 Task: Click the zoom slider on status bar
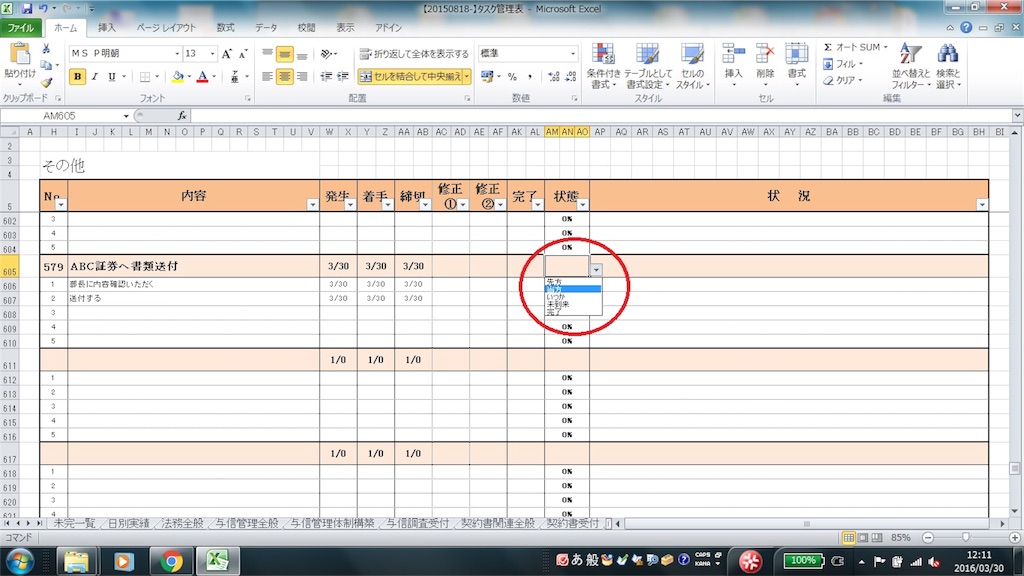click(965, 537)
